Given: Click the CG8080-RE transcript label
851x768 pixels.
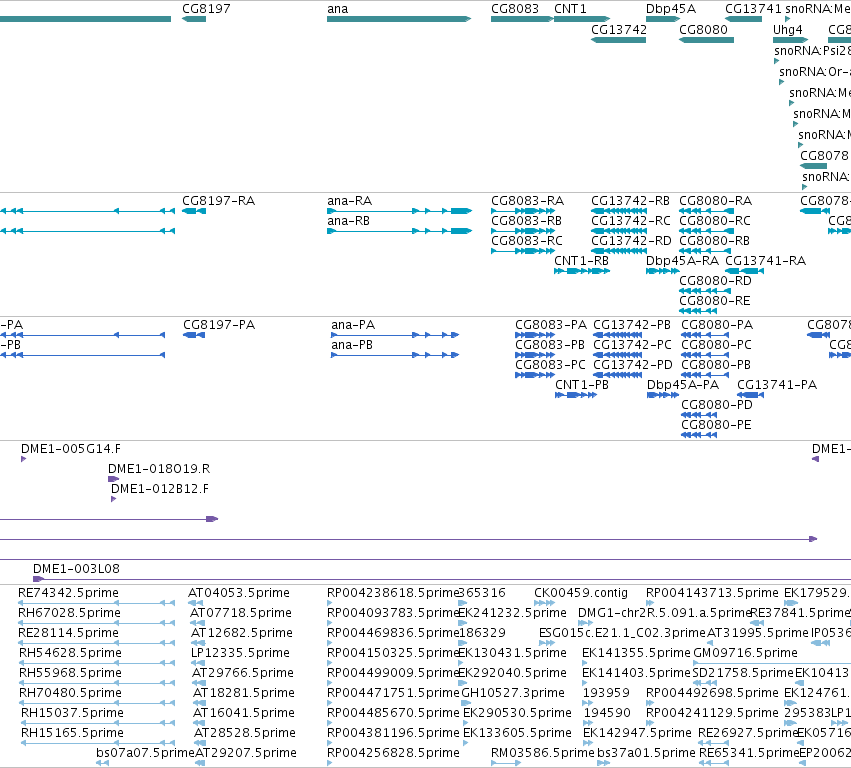Looking at the screenshot, I should (x=715, y=301).
